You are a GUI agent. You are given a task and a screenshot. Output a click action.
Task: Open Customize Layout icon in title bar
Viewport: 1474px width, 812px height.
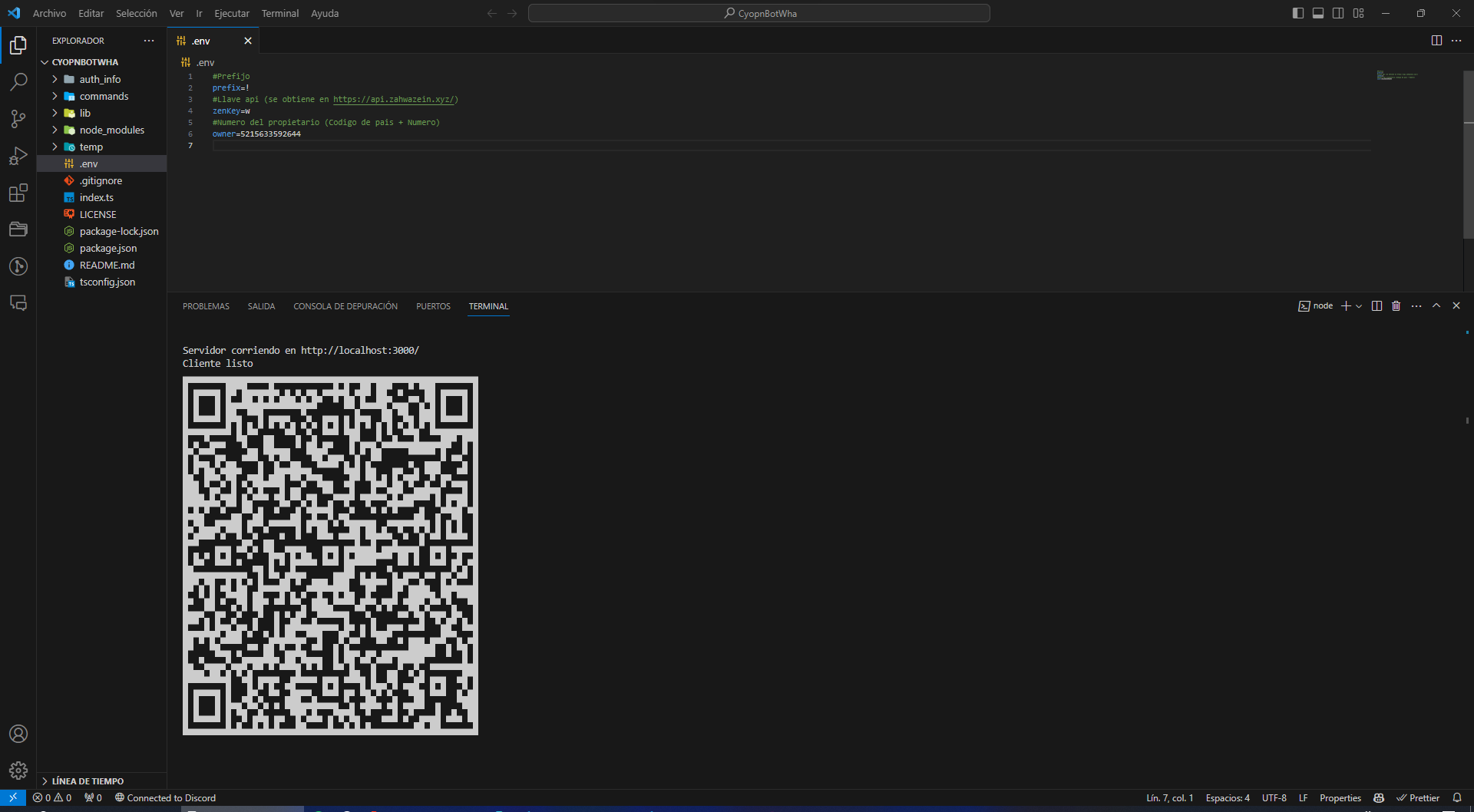coord(1359,13)
